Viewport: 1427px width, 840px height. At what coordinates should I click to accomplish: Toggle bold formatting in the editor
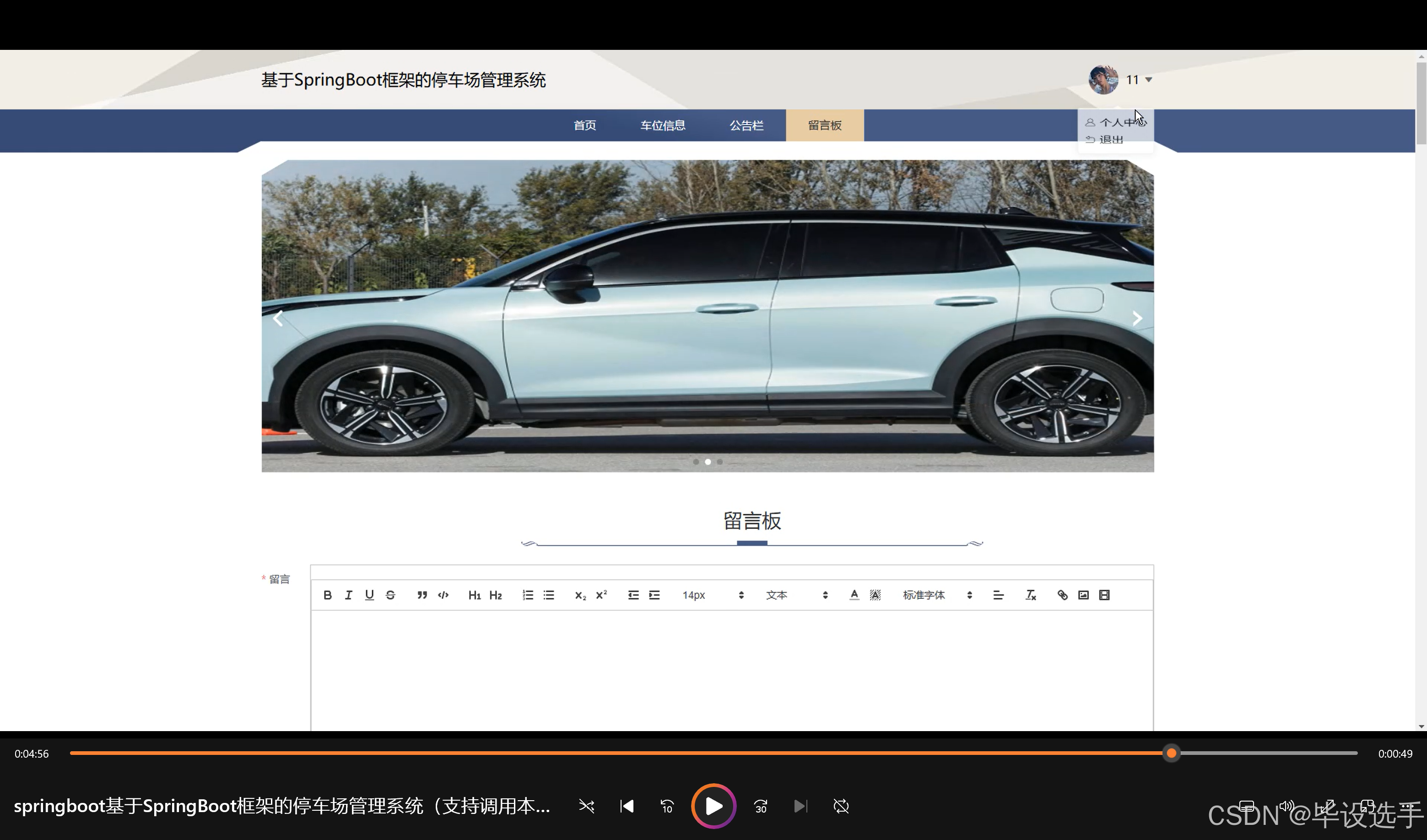pos(327,595)
